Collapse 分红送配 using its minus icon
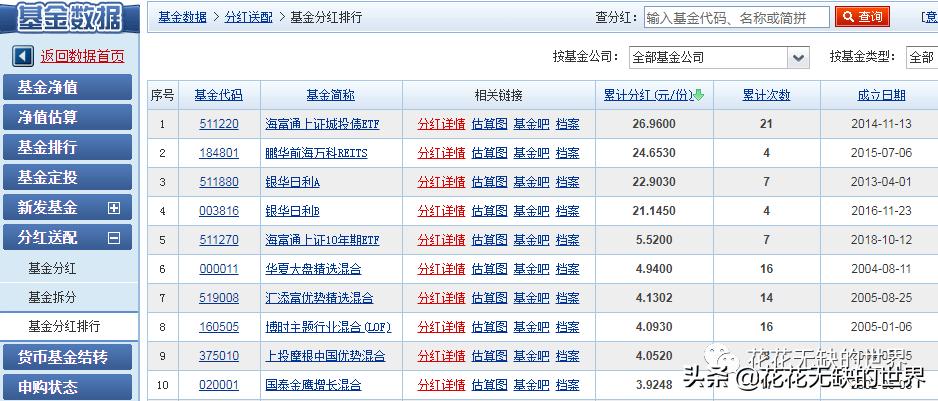 pos(114,238)
